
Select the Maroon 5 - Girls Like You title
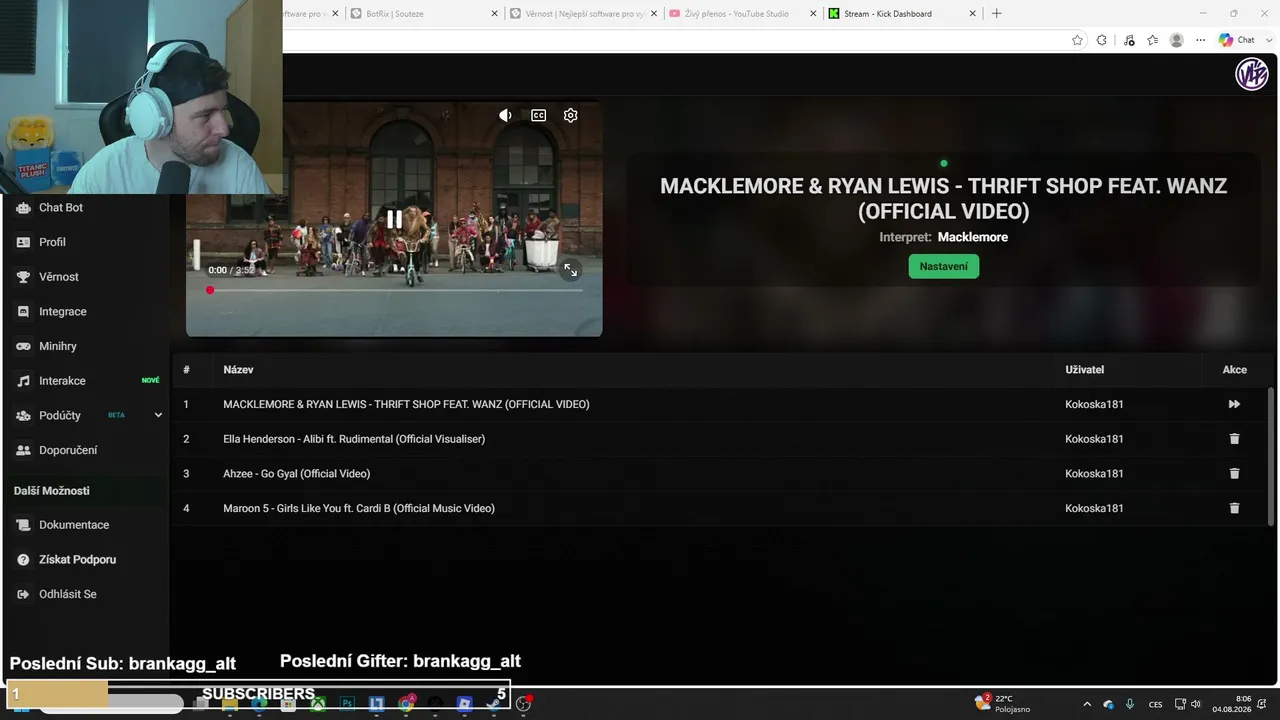click(x=359, y=508)
